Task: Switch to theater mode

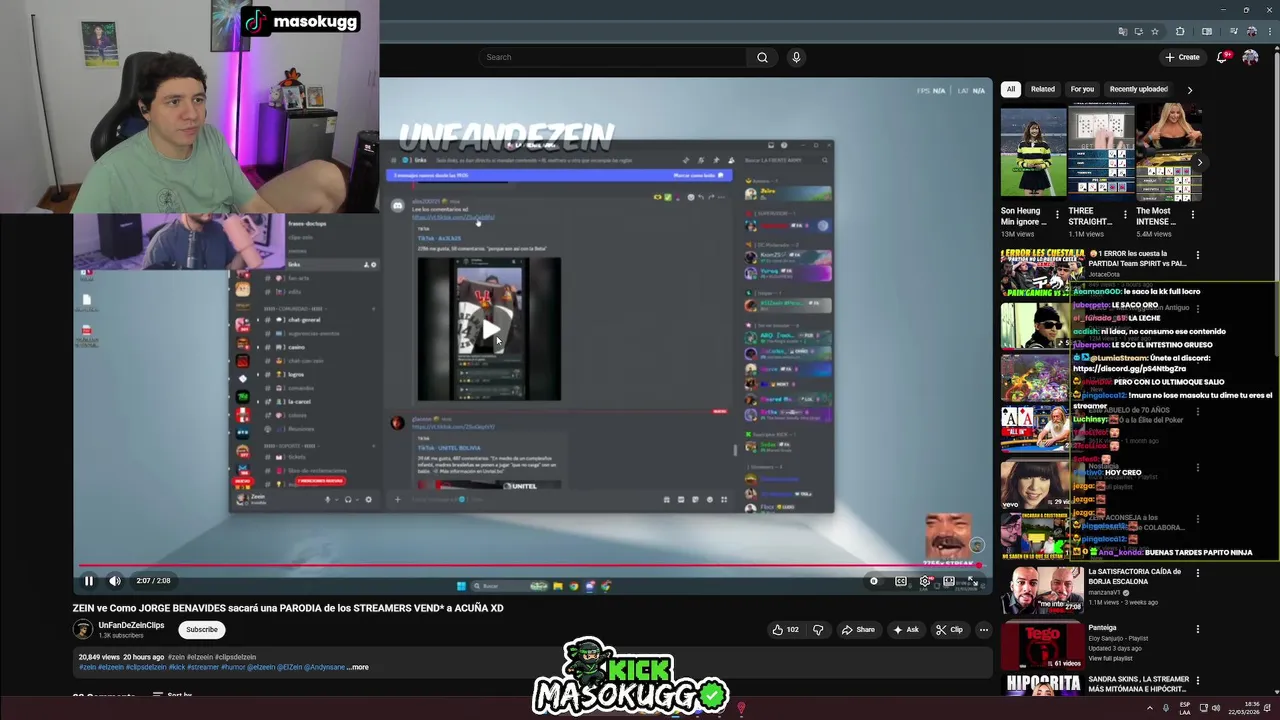Action: pyautogui.click(x=949, y=581)
